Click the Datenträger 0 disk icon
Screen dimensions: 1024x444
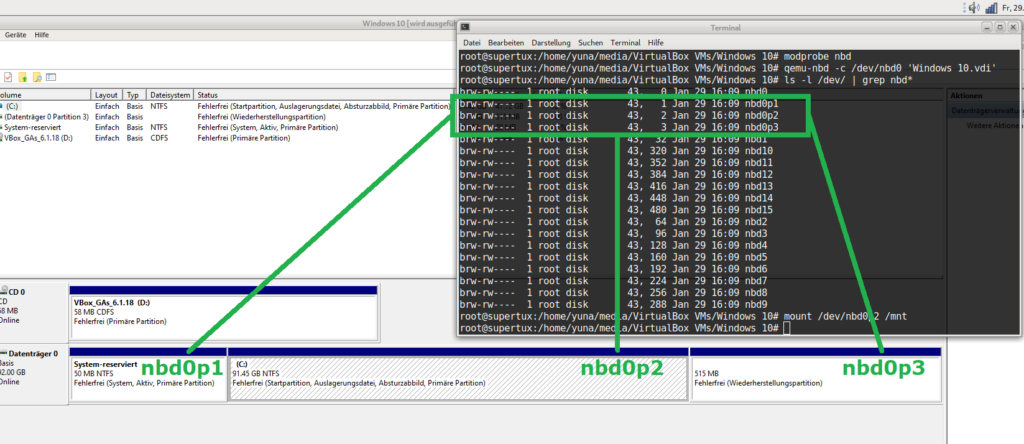4,353
